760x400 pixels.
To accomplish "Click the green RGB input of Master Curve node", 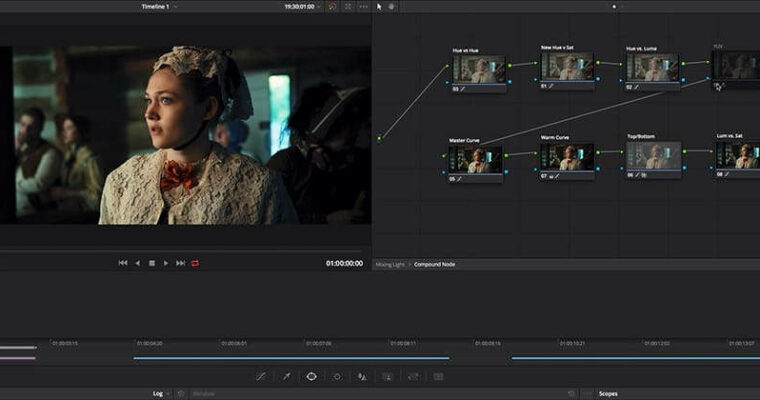I will pyautogui.click(x=444, y=156).
